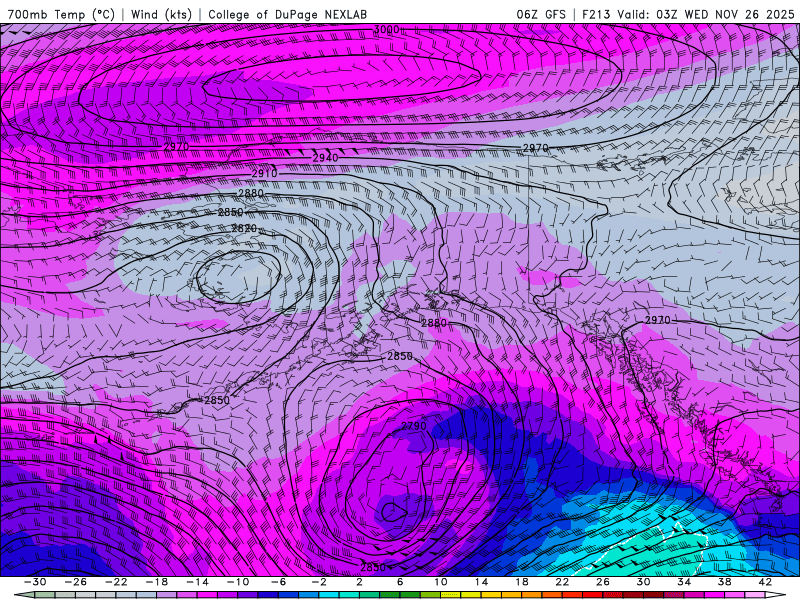Select the positive 14 legend value

pyautogui.click(x=481, y=582)
